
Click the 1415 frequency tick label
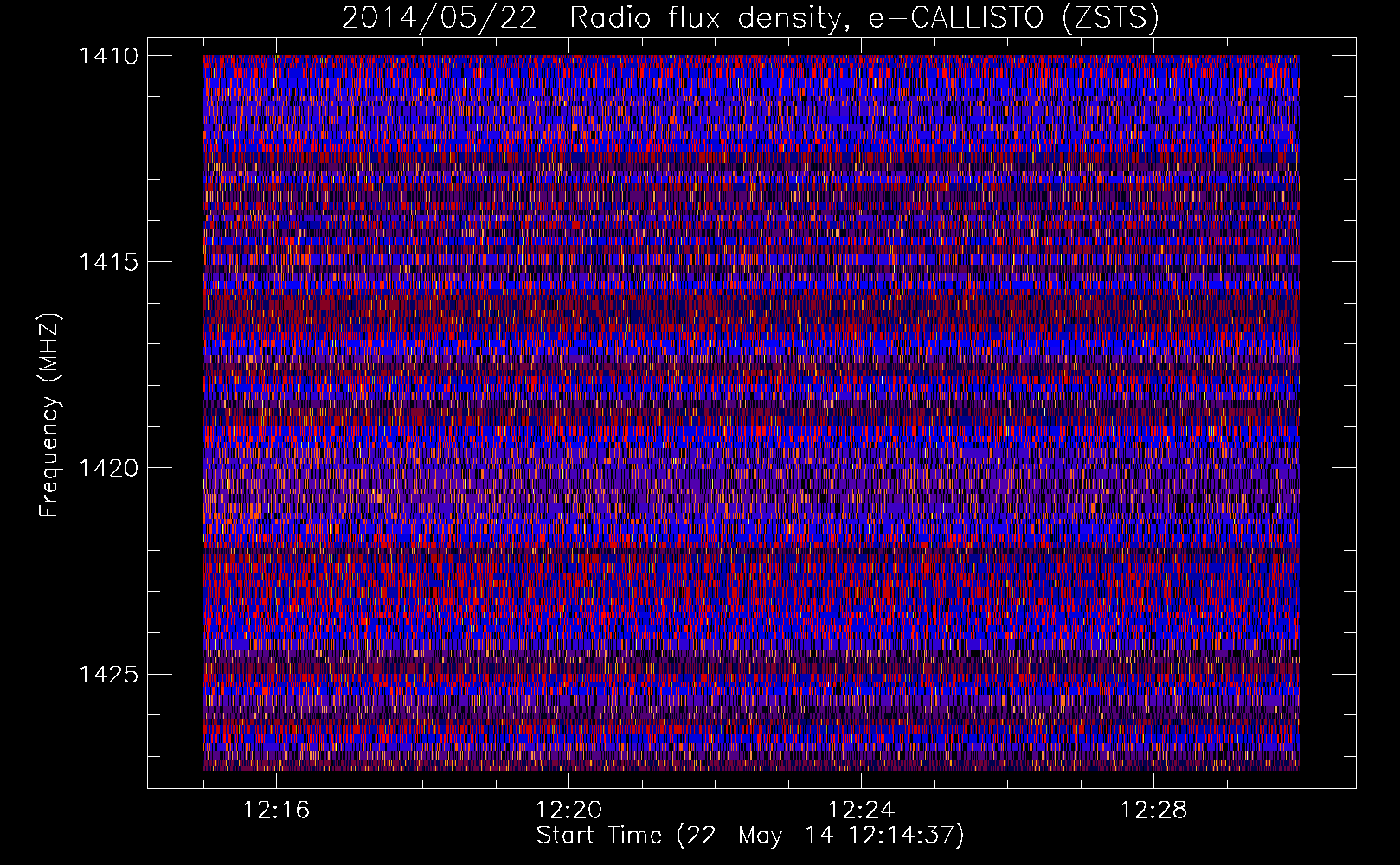click(x=108, y=262)
